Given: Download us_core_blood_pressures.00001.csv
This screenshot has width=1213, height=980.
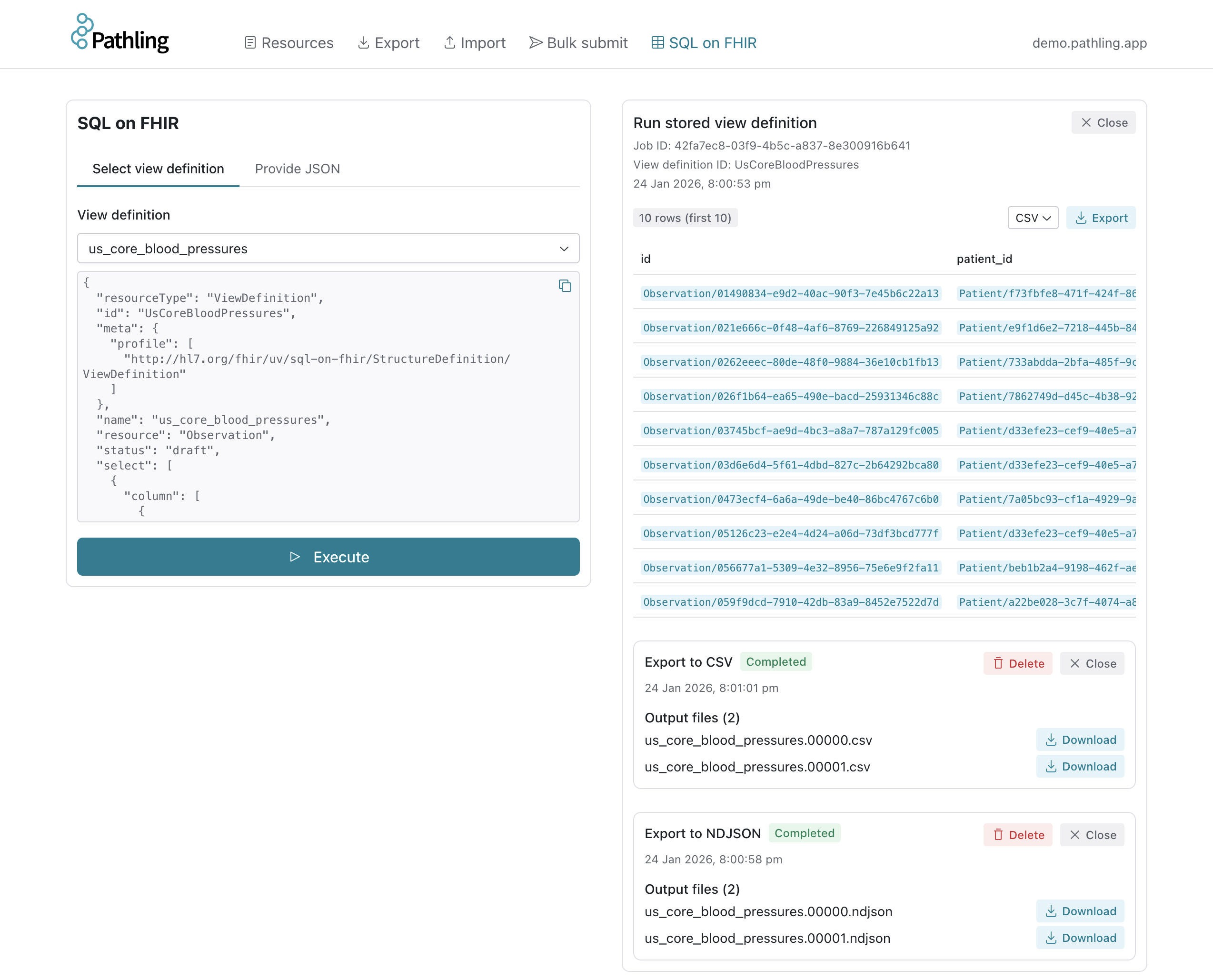Looking at the screenshot, I should (x=1080, y=766).
